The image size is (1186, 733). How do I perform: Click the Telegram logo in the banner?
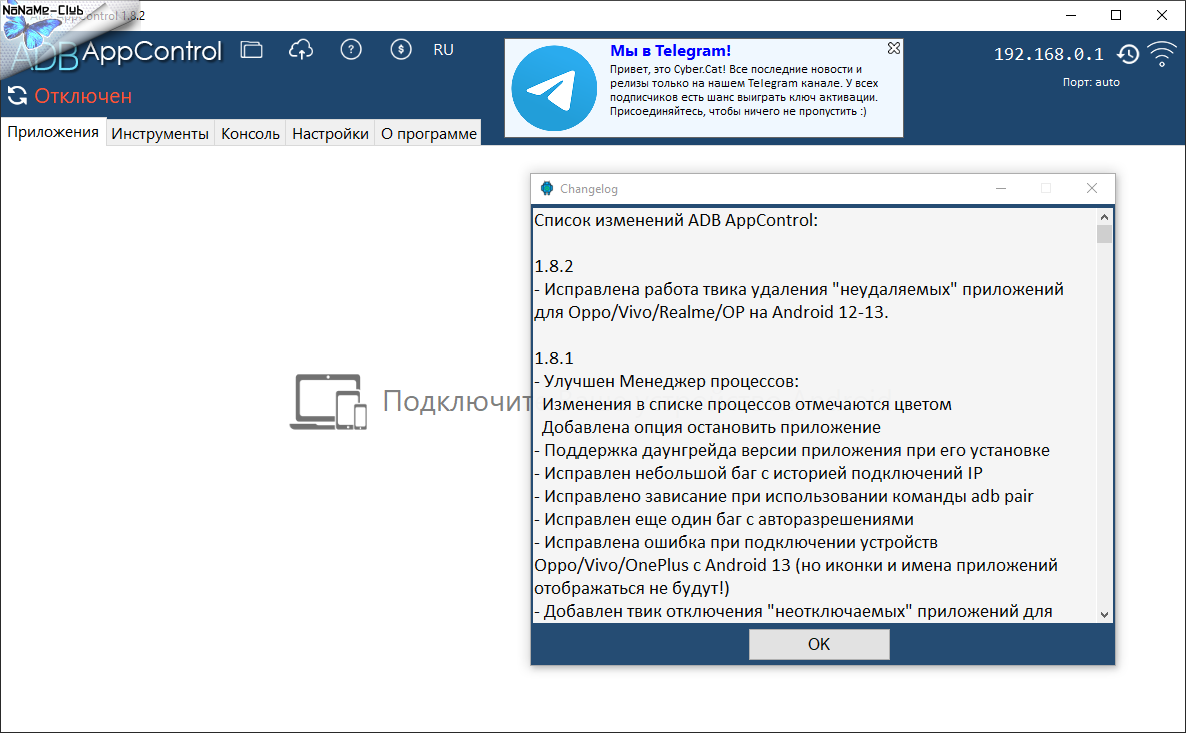554,89
